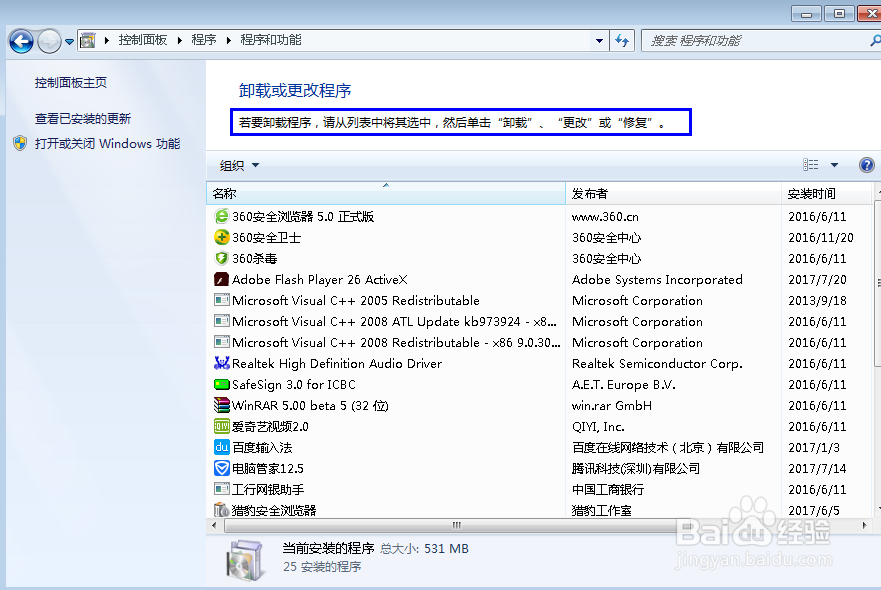Select 百度输入法 program name
Image resolution: width=881 pixels, height=590 pixels.
pyautogui.click(x=262, y=448)
